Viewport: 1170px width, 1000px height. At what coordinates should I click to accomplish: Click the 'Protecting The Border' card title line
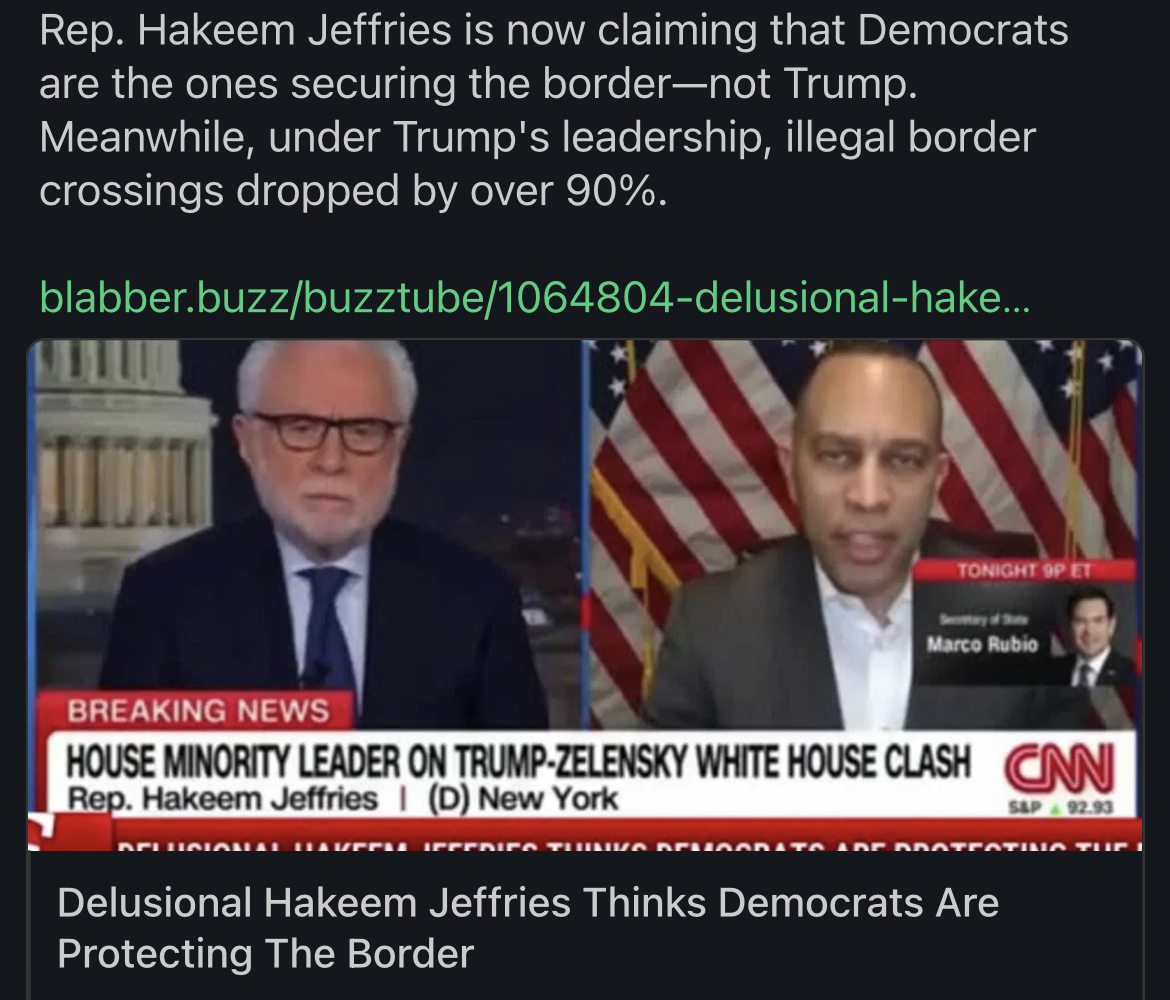click(x=266, y=953)
